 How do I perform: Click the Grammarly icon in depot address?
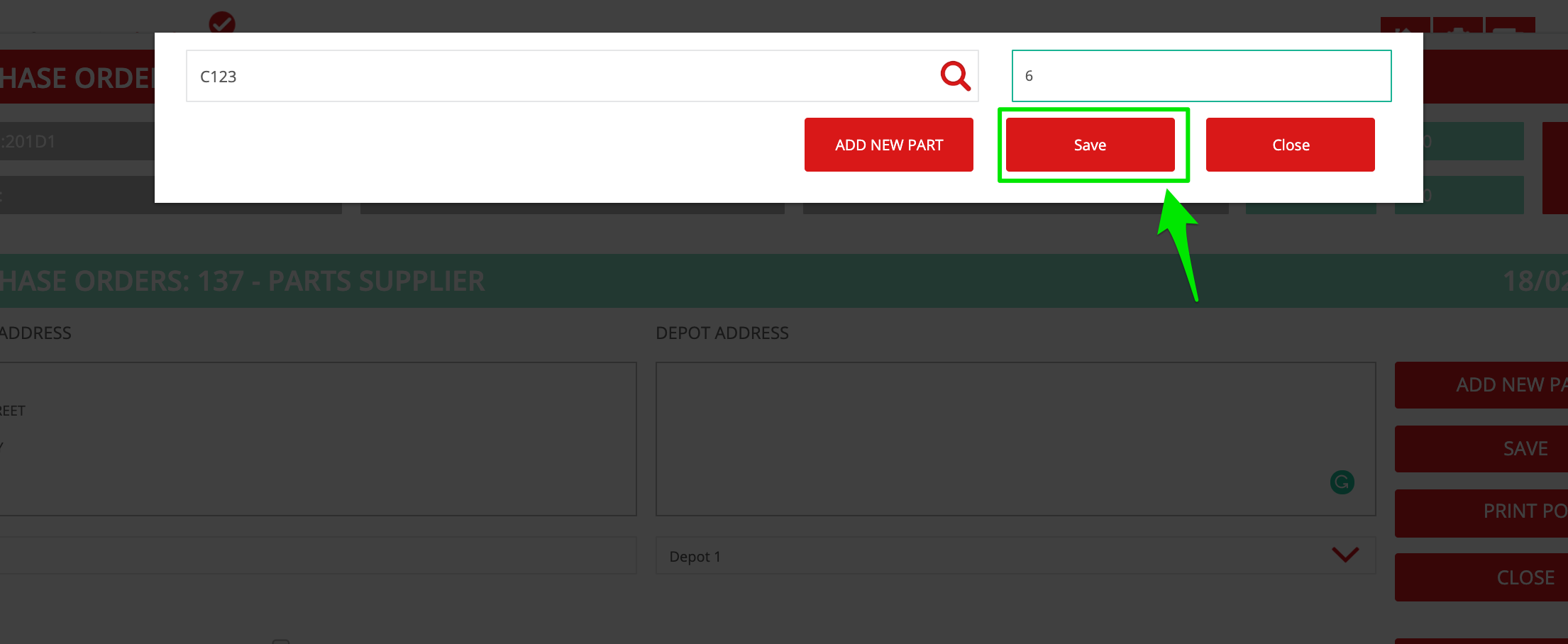(1342, 482)
